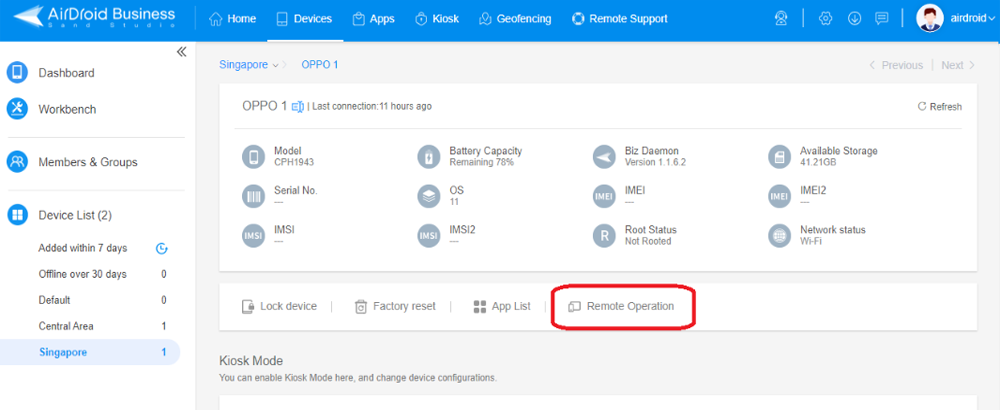Screen dimensions: 1000x410
Task: Click the Root Status R icon
Action: (x=603, y=235)
